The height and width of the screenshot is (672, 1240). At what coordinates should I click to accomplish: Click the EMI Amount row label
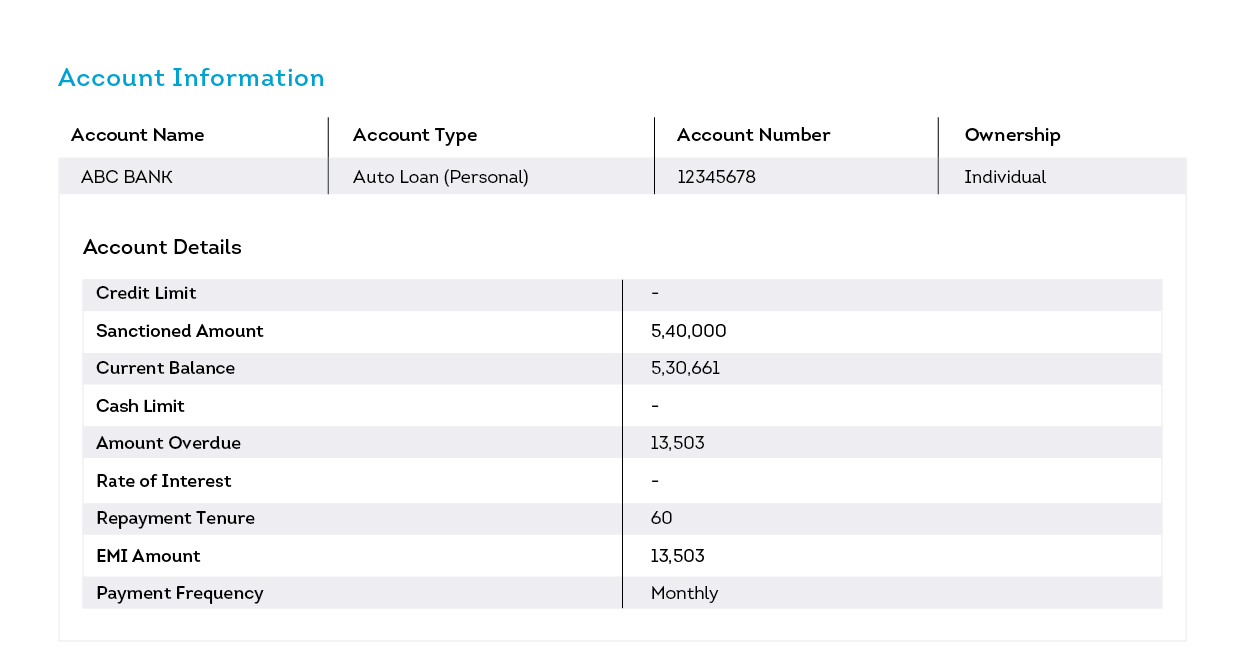click(148, 556)
